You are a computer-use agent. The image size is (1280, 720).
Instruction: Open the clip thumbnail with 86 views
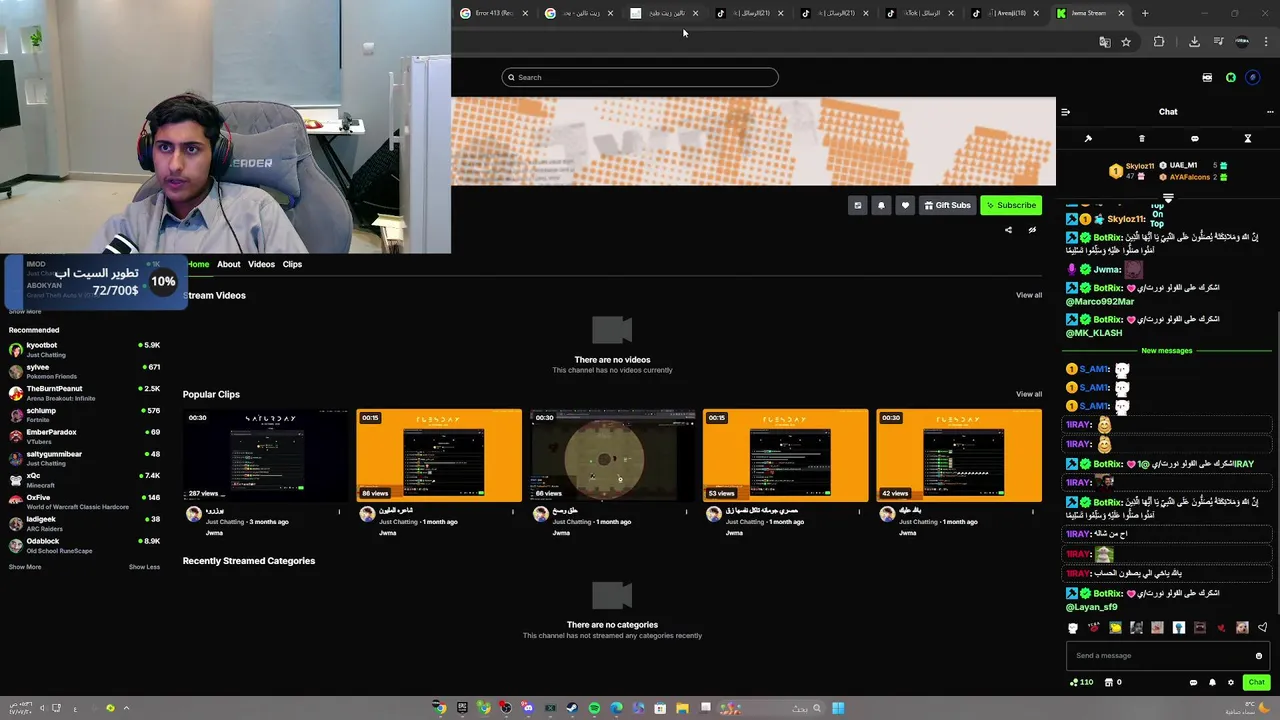coord(439,455)
